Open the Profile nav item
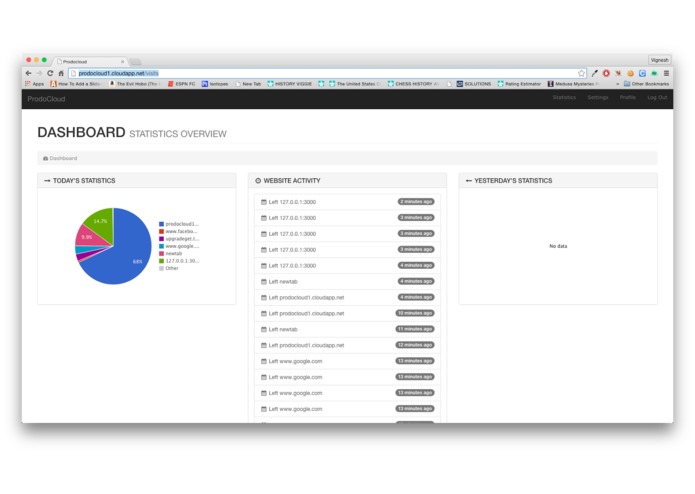695x494 pixels. pyautogui.click(x=628, y=97)
